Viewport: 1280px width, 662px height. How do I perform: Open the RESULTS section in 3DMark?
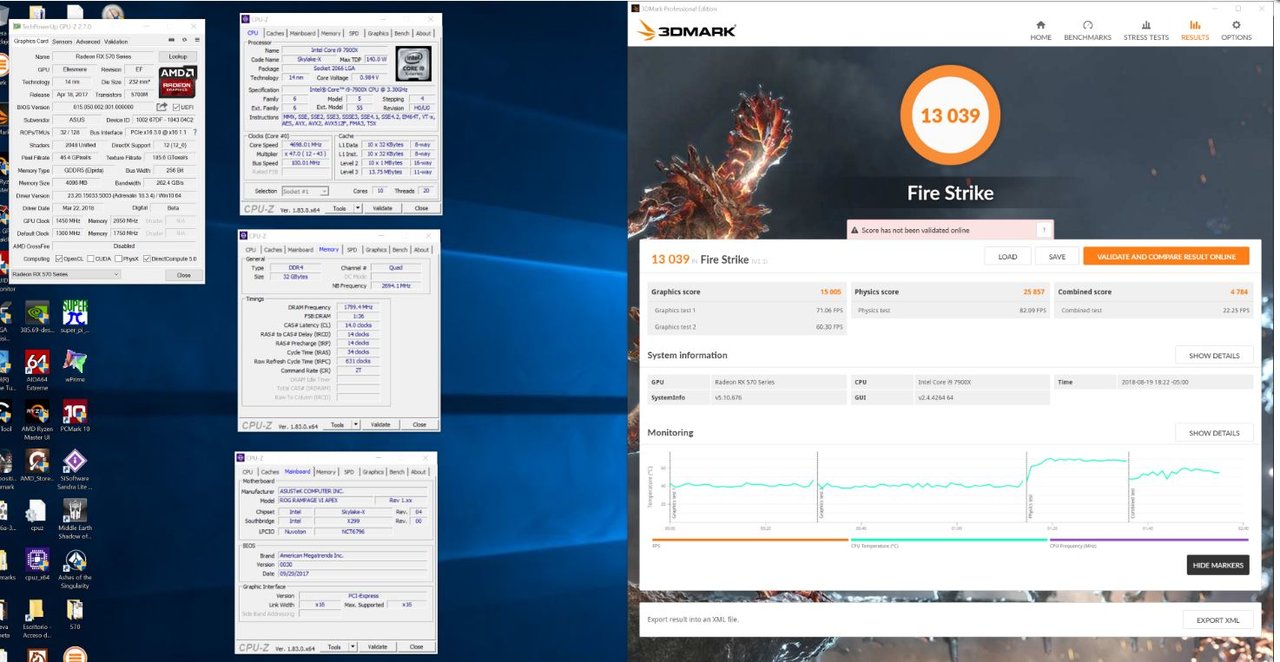1195,30
